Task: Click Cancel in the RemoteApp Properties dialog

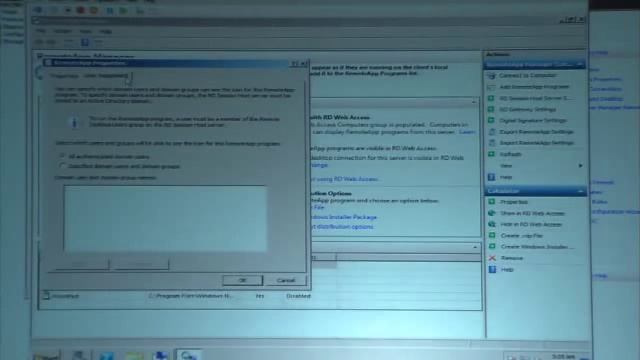Action: (x=285, y=280)
